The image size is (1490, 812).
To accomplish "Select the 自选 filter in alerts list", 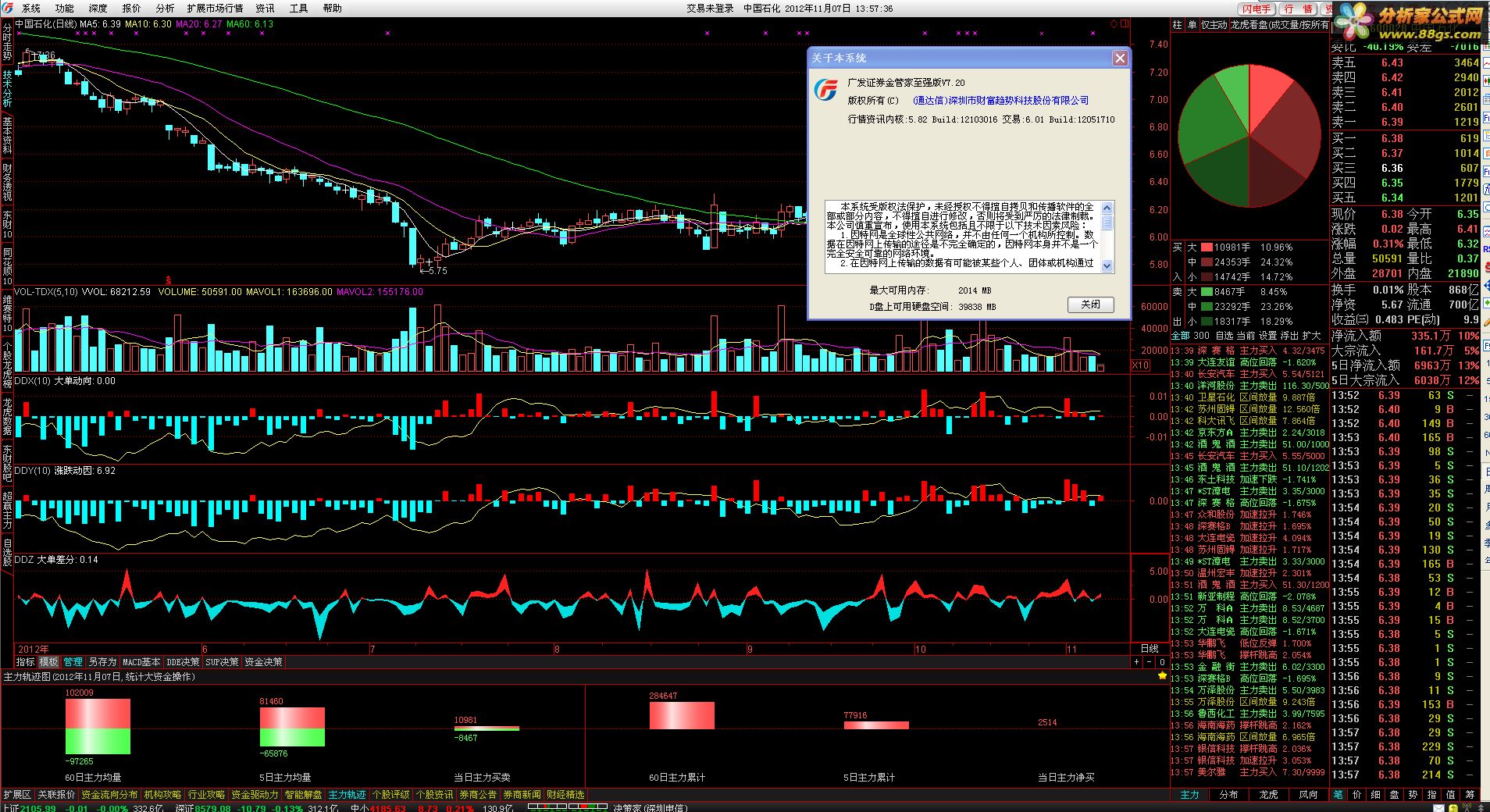I will click(x=1224, y=336).
